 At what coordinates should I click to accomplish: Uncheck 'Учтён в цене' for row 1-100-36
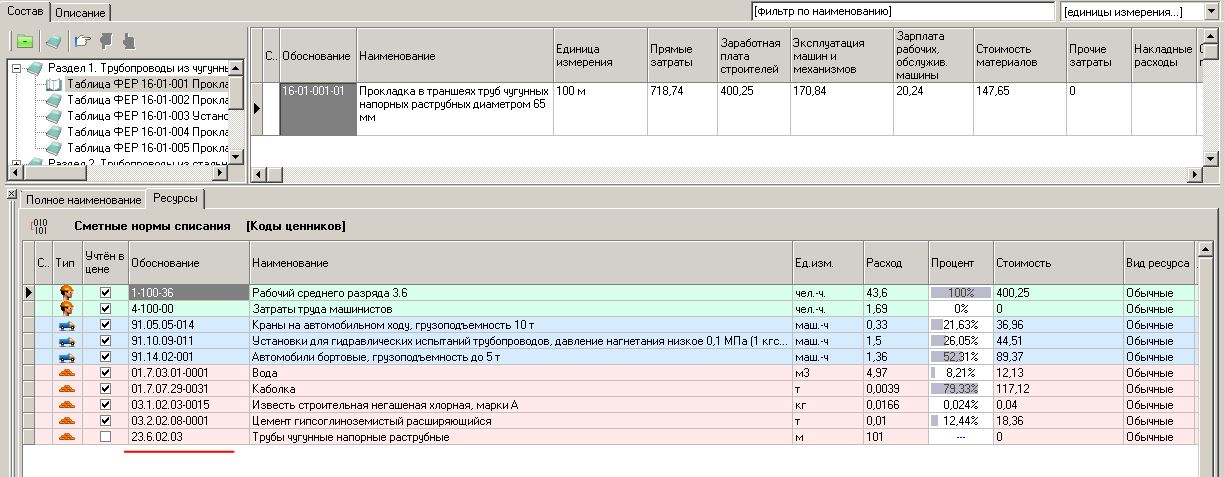click(x=105, y=293)
